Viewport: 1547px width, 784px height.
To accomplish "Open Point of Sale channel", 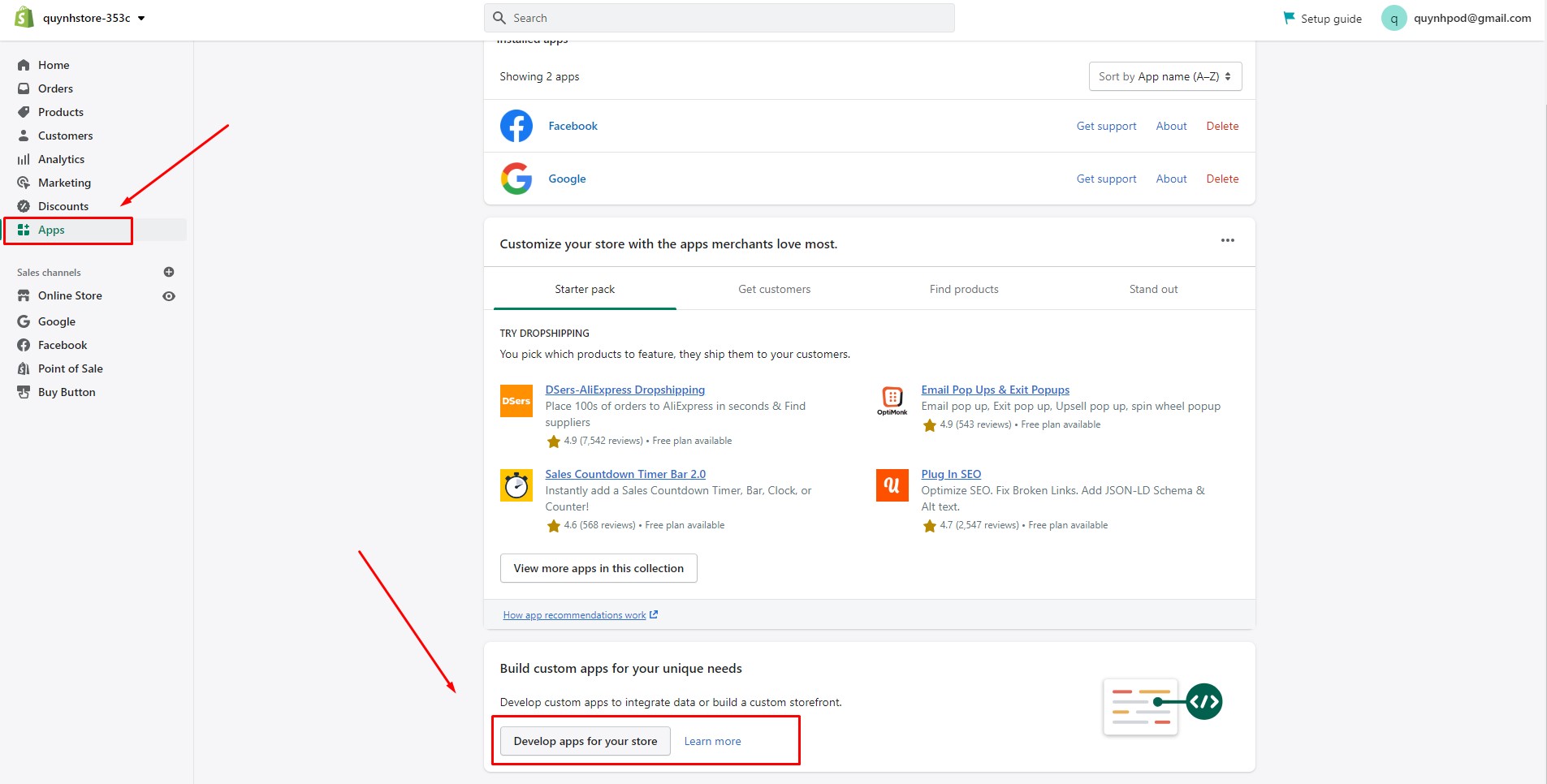I will click(71, 368).
